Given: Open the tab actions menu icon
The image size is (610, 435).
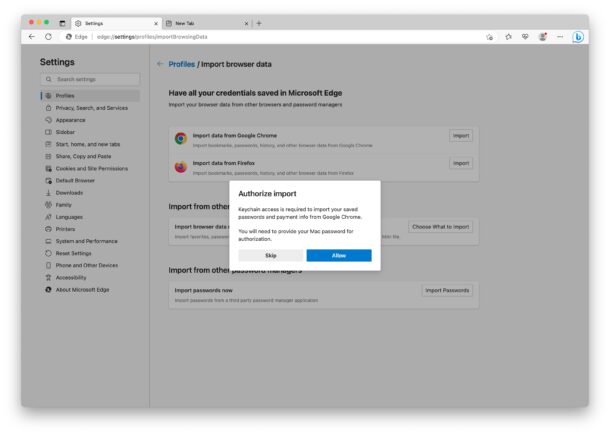Looking at the screenshot, I should click(x=62, y=23).
